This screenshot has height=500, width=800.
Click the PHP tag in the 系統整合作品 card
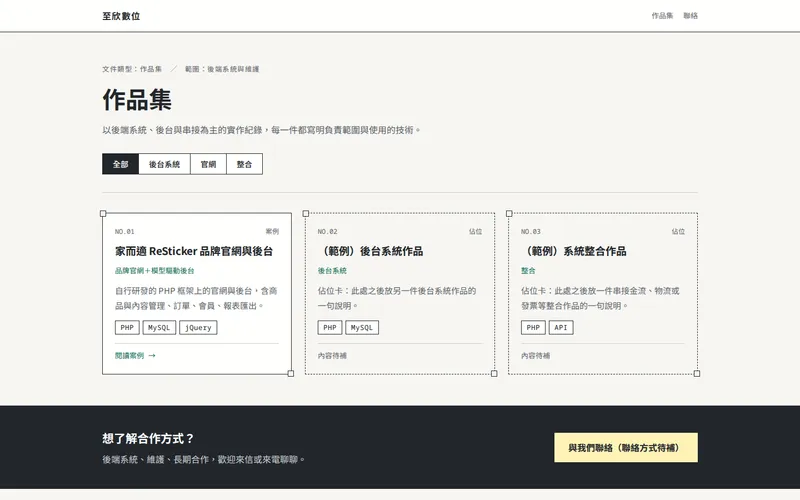point(533,328)
